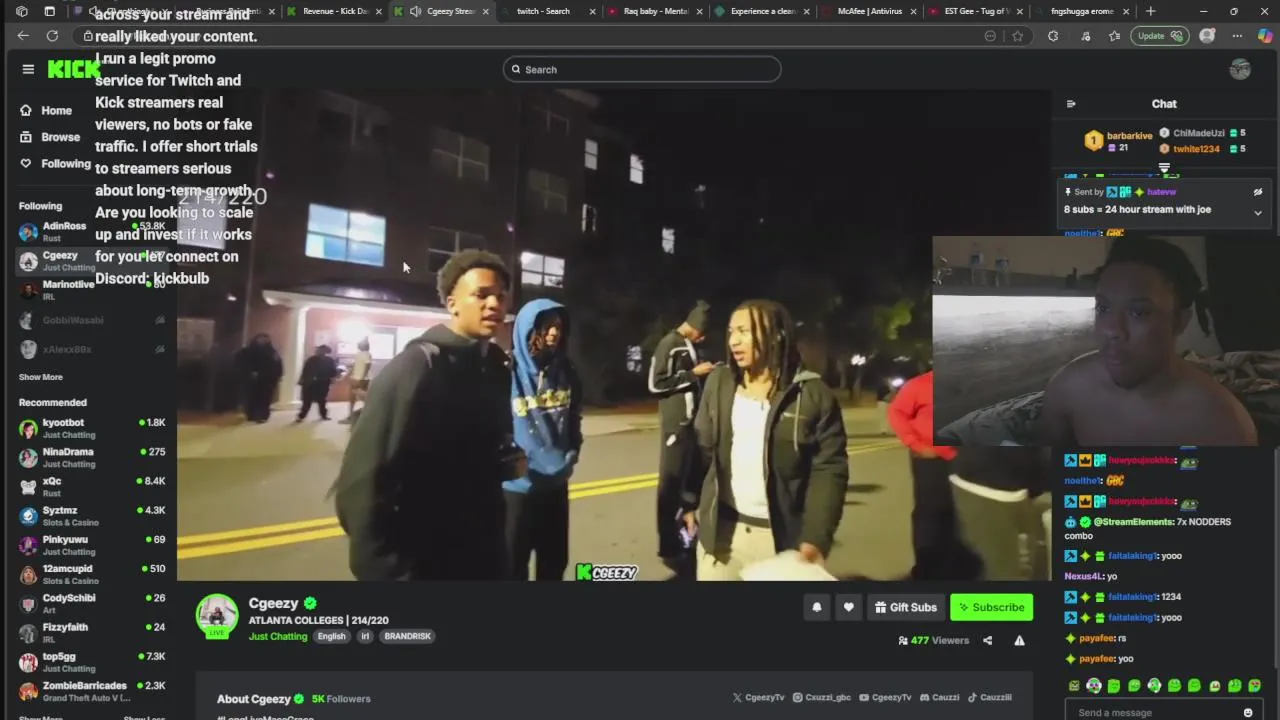Open ZombieBarricades recommended channel
1280x720 pixels.
coord(92,691)
